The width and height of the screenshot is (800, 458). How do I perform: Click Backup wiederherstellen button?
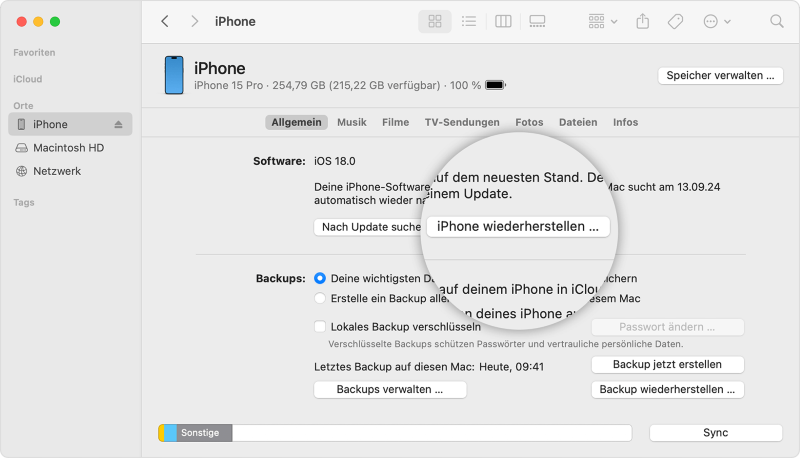(667, 390)
